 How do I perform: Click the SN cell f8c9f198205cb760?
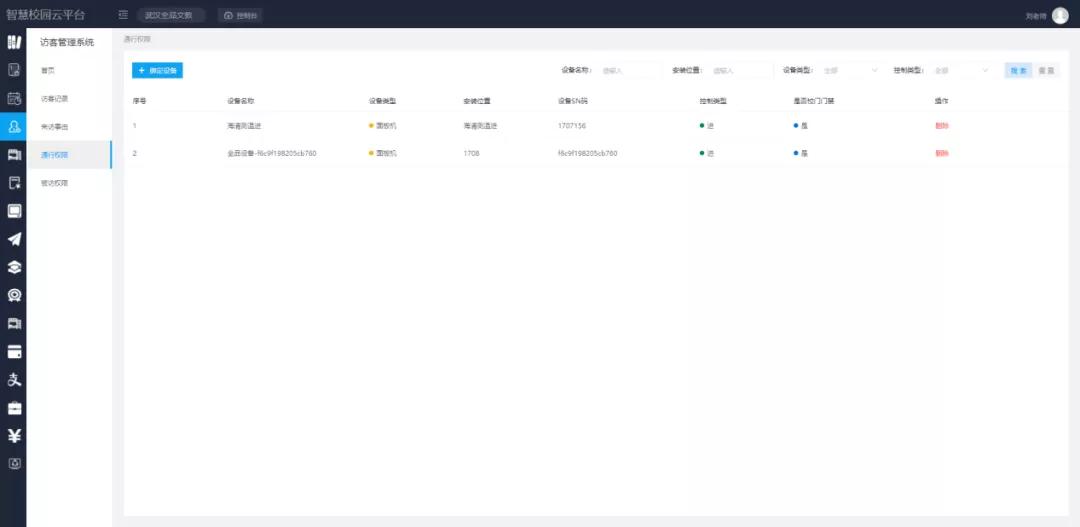click(x=588, y=154)
